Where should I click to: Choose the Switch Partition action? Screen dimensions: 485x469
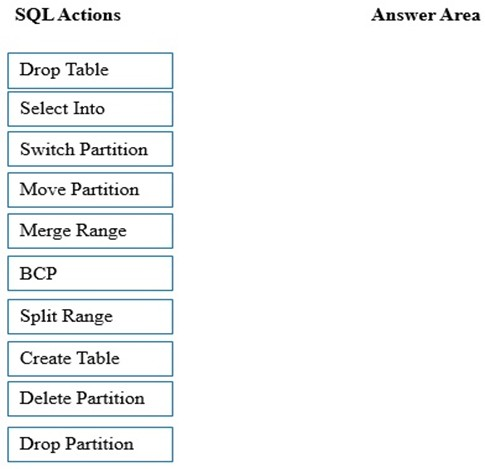click(90, 149)
